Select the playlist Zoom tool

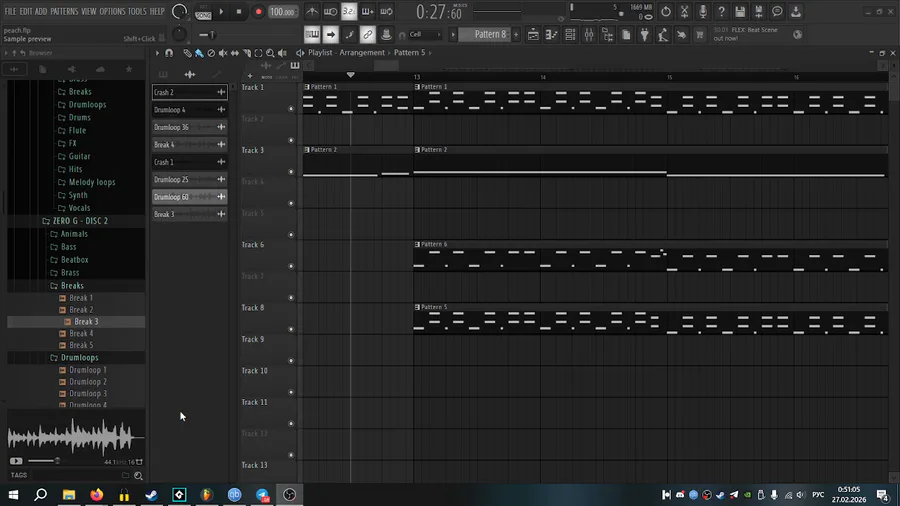270,53
